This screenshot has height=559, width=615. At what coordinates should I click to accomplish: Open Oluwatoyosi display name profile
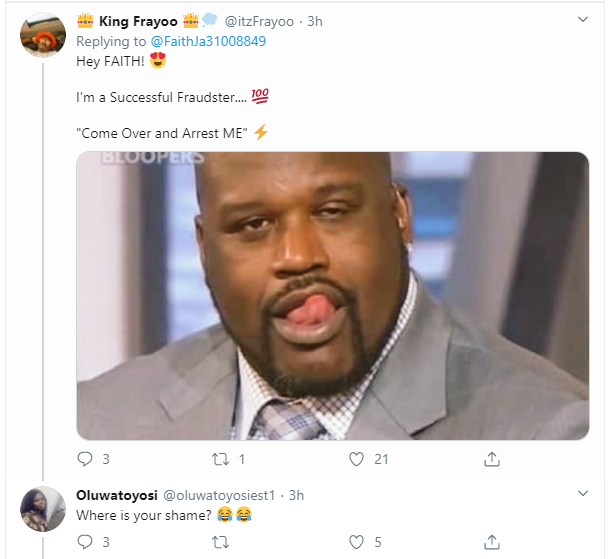tap(116, 494)
